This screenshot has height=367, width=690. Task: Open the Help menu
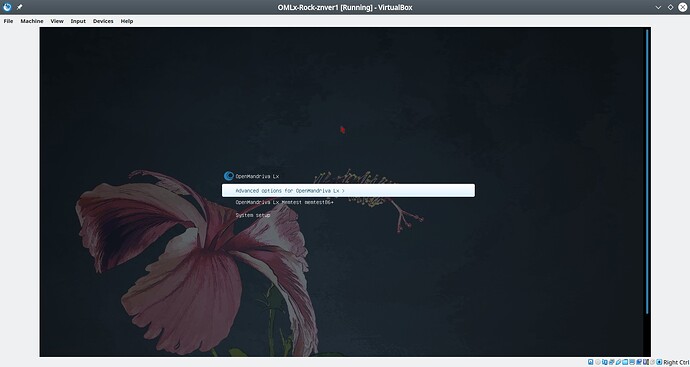127,21
